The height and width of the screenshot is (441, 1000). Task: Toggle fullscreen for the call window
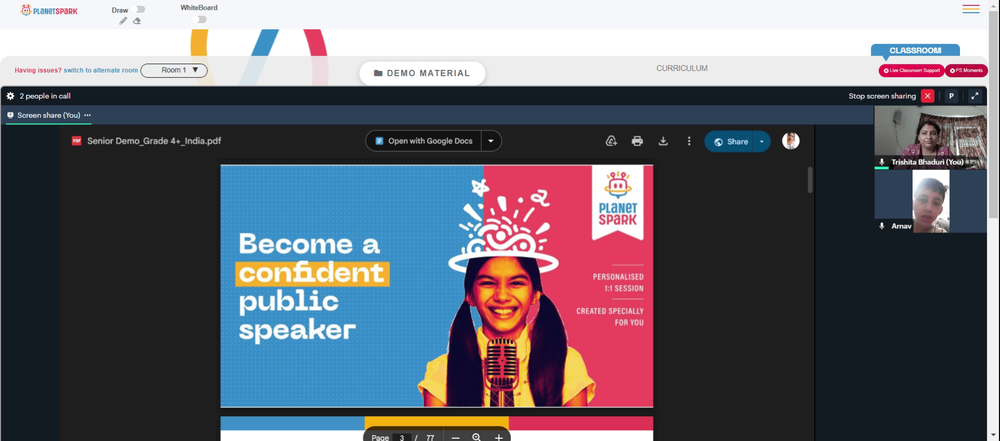974,96
